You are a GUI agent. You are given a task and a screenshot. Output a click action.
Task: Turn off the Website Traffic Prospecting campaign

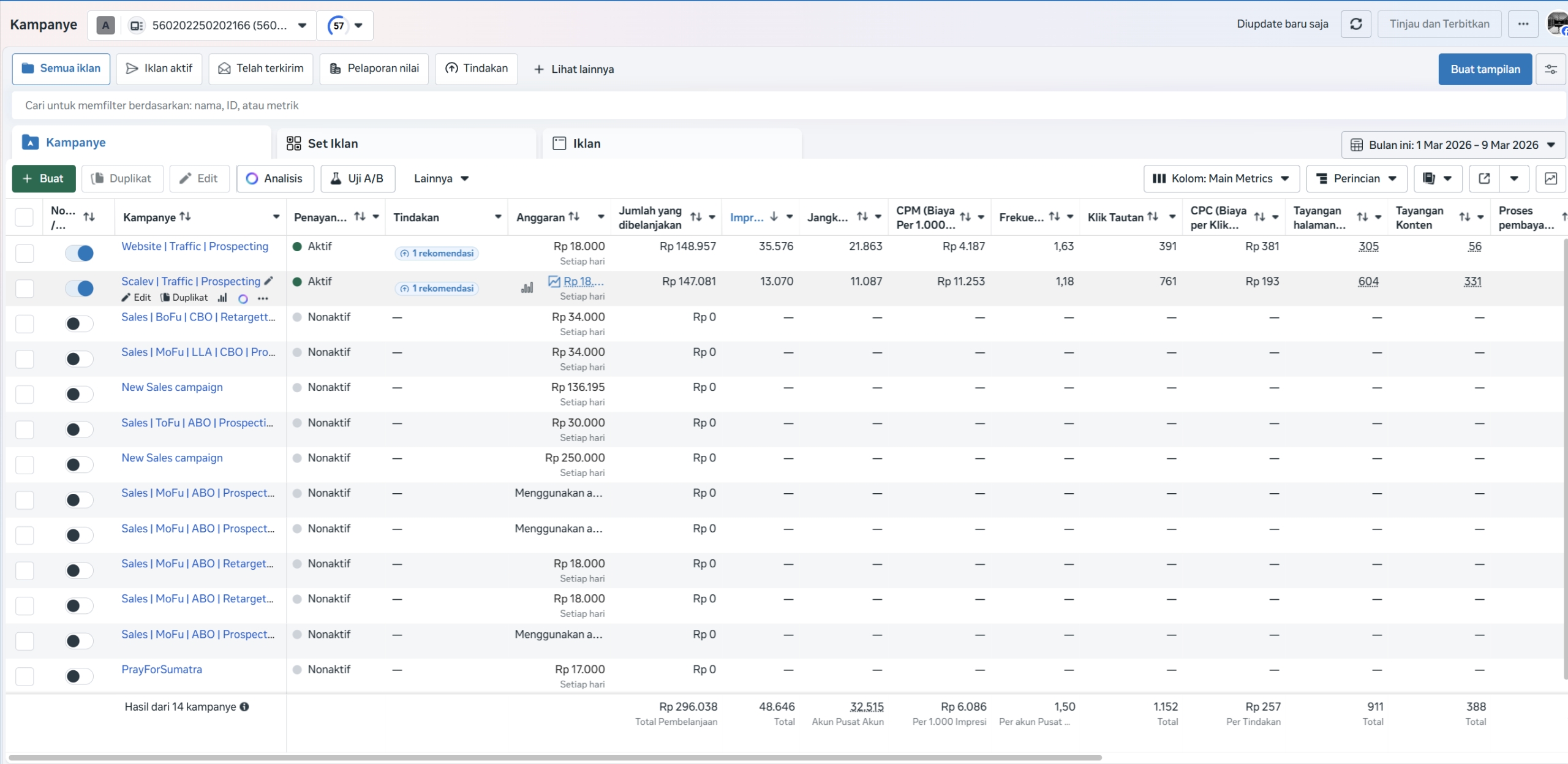click(x=80, y=253)
